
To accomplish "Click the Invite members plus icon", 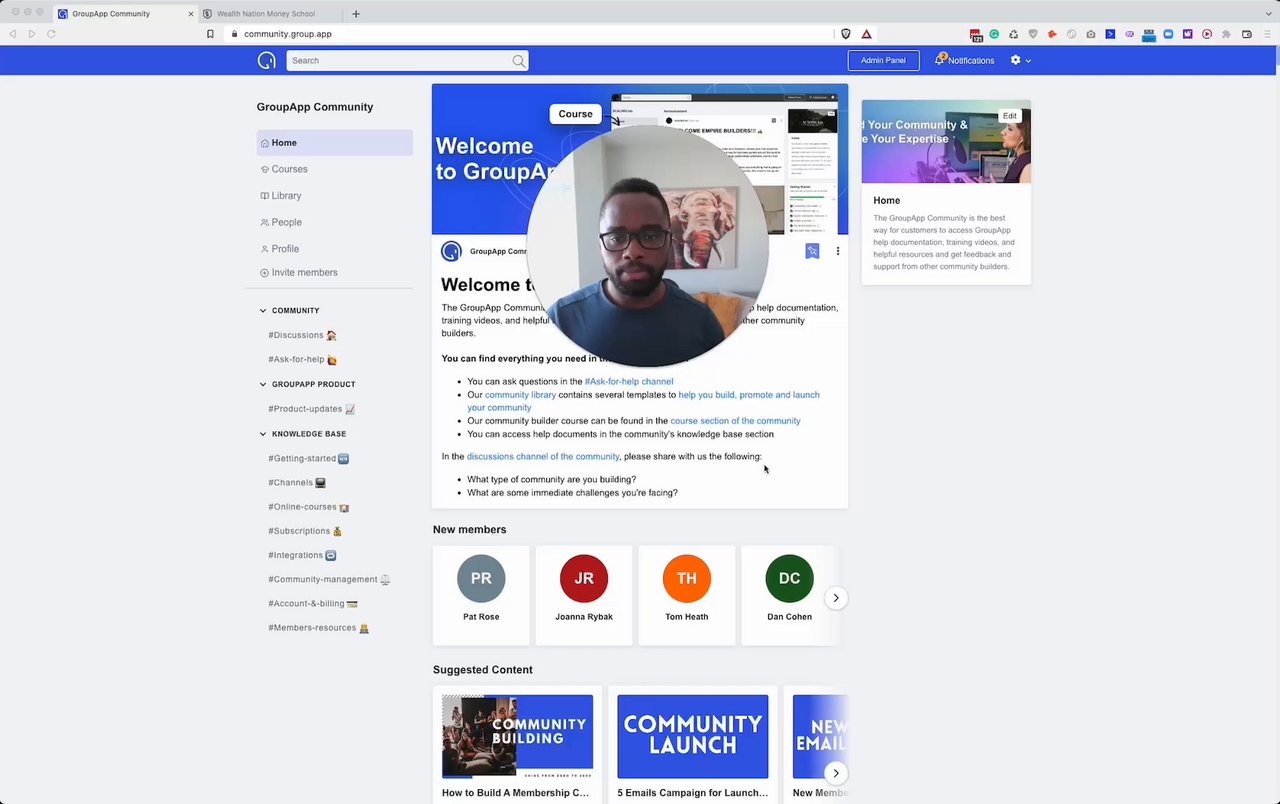I will coord(264,273).
